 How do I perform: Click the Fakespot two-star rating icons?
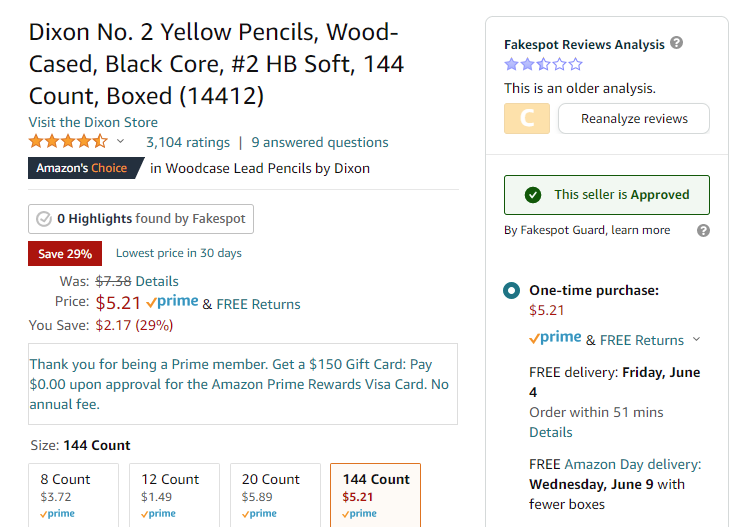[543, 64]
